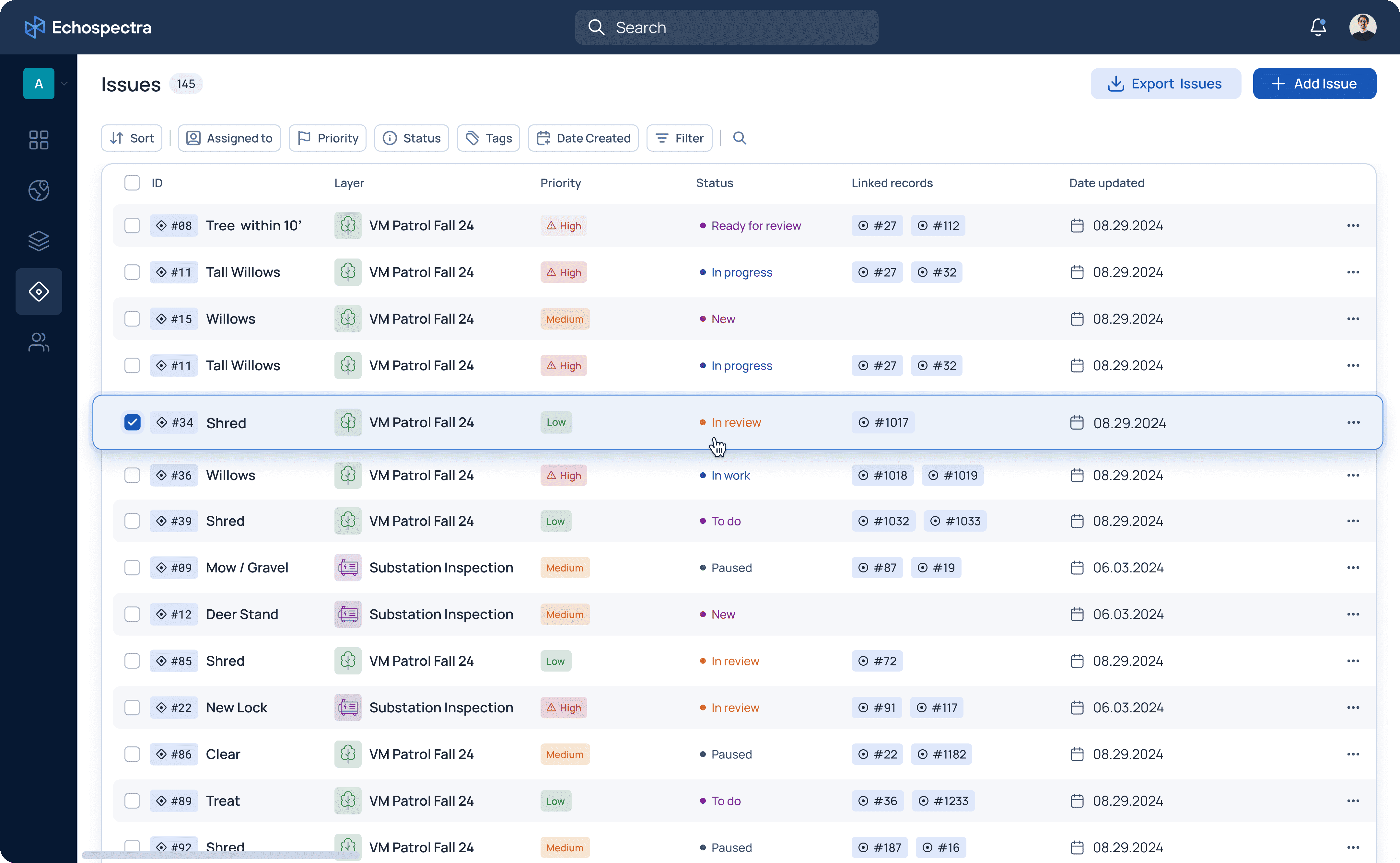Check the top-level select-all checkbox
The width and height of the screenshot is (1400, 863).
click(x=132, y=183)
